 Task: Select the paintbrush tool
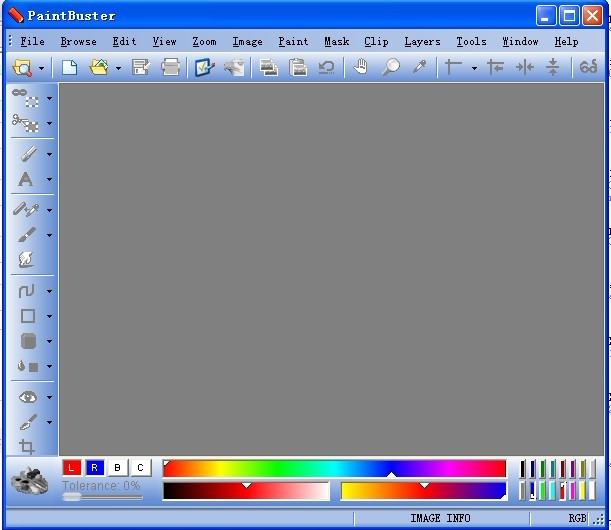click(x=27, y=235)
